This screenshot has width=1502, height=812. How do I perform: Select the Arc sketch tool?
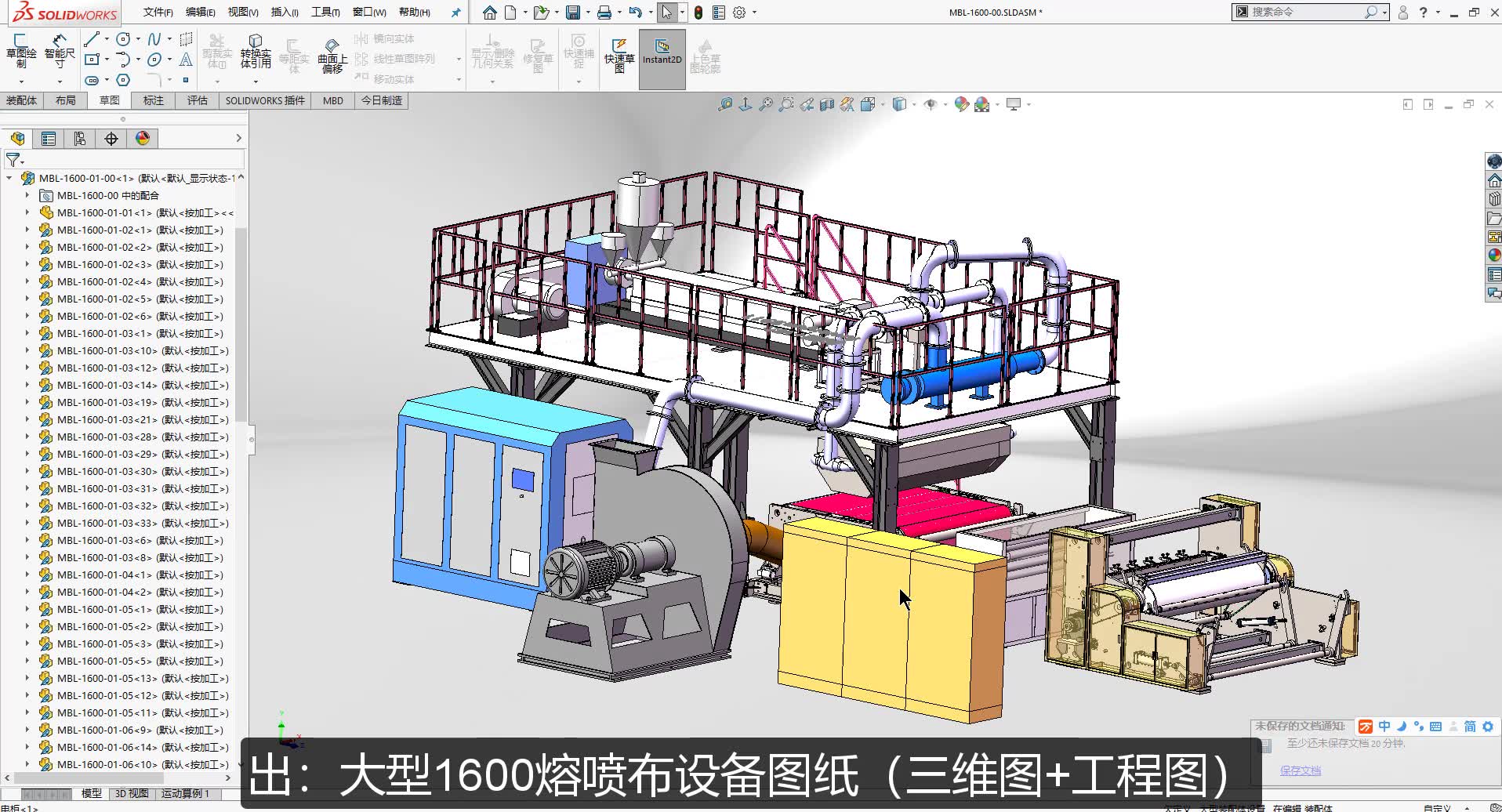[123, 60]
